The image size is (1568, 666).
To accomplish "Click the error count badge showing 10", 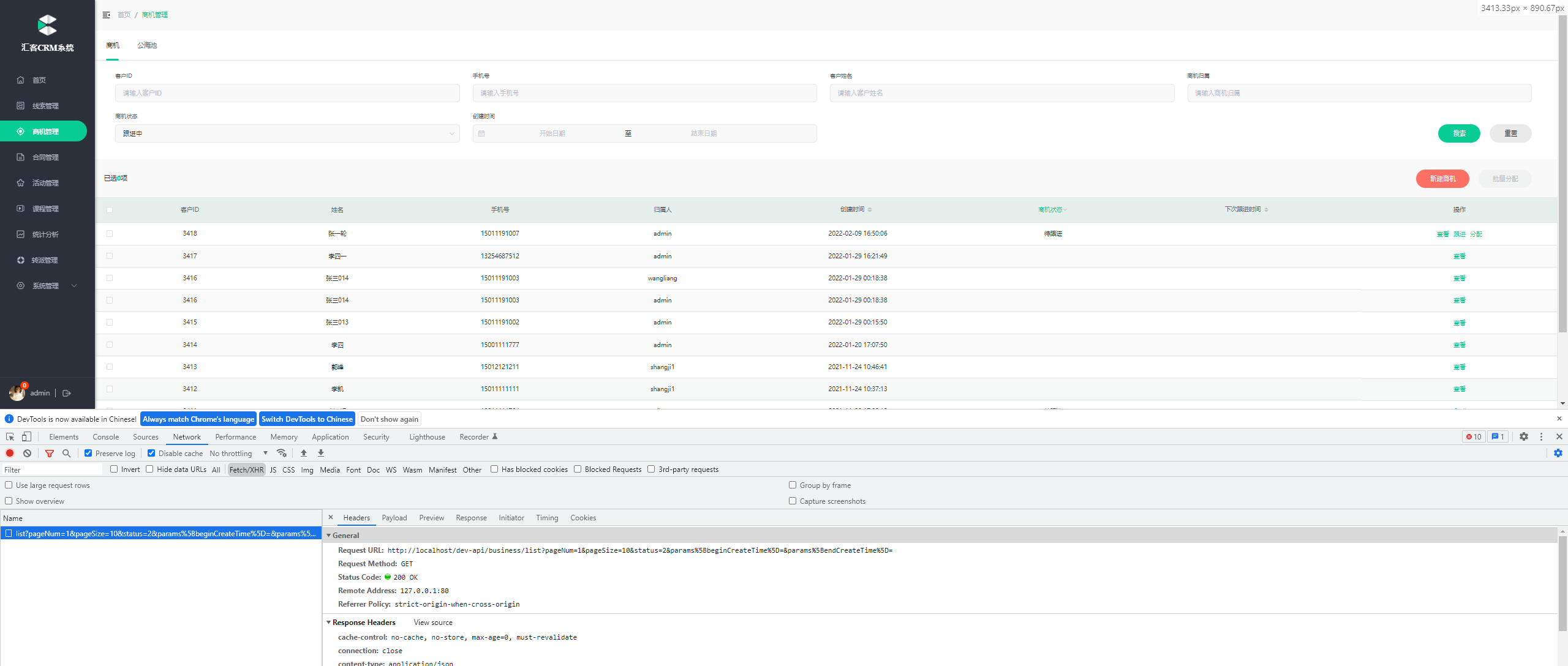I will tap(1474, 436).
